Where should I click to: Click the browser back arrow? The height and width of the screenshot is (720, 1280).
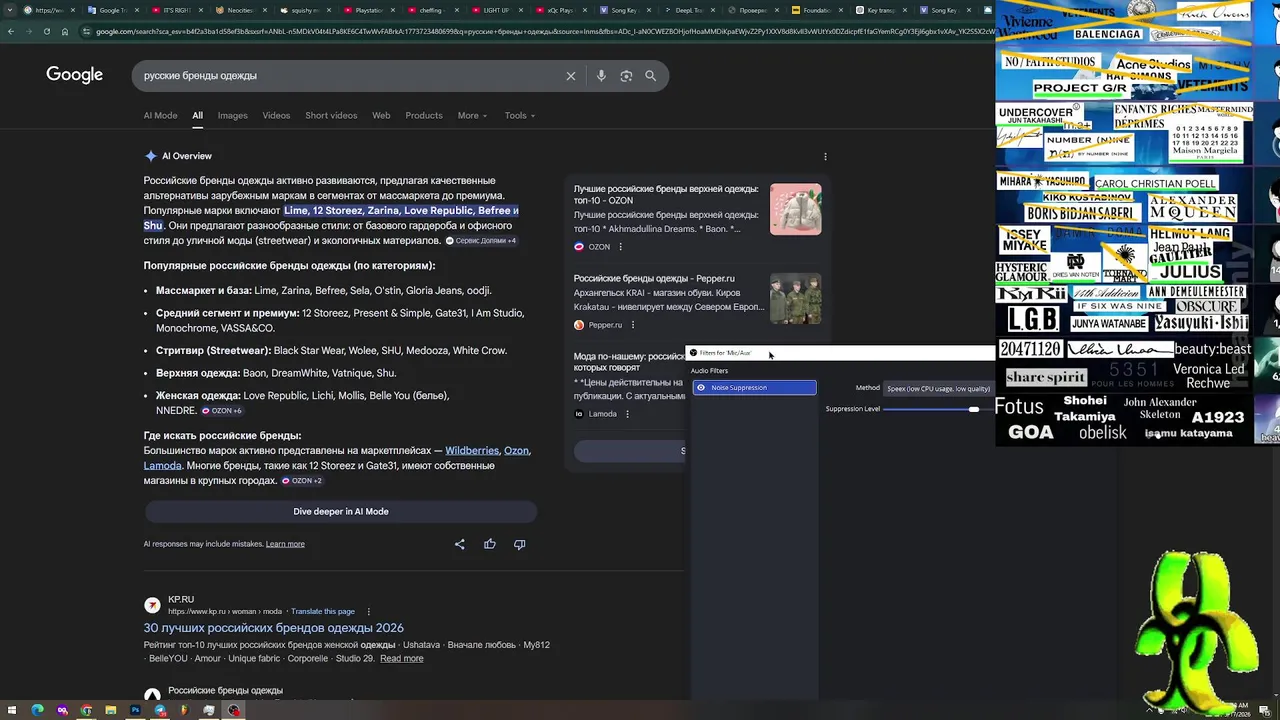pos(11,32)
